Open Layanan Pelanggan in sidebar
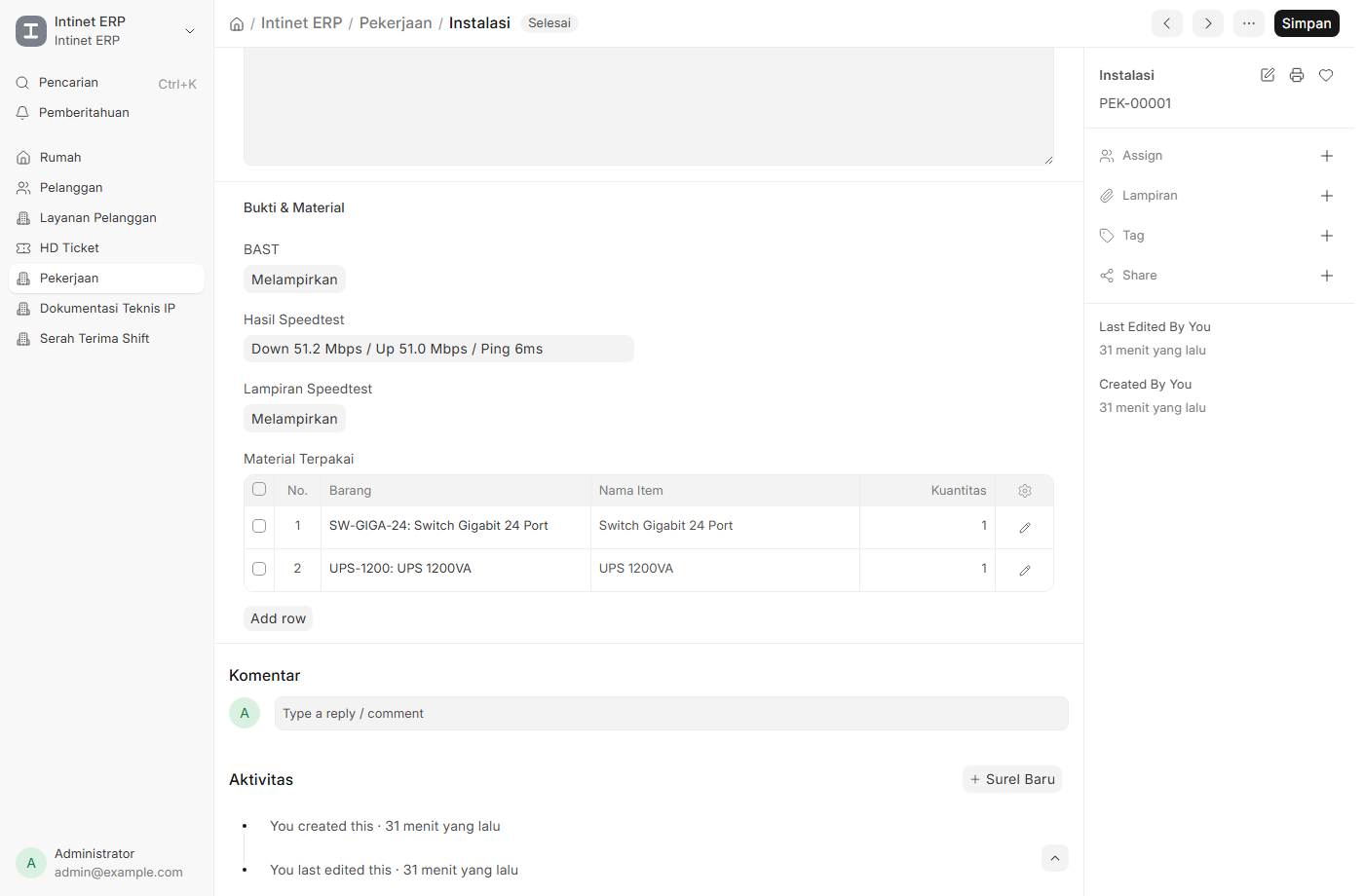Image resolution: width=1364 pixels, height=896 pixels. coord(106,218)
